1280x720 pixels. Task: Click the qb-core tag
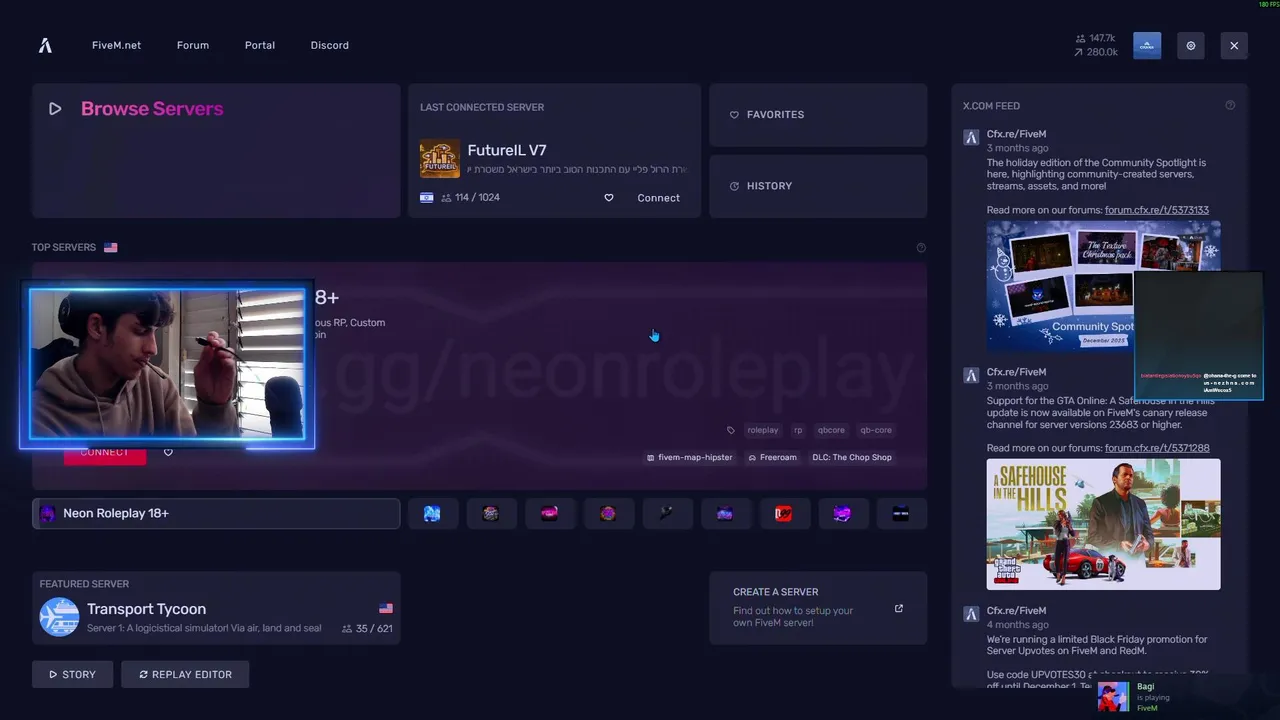click(876, 430)
